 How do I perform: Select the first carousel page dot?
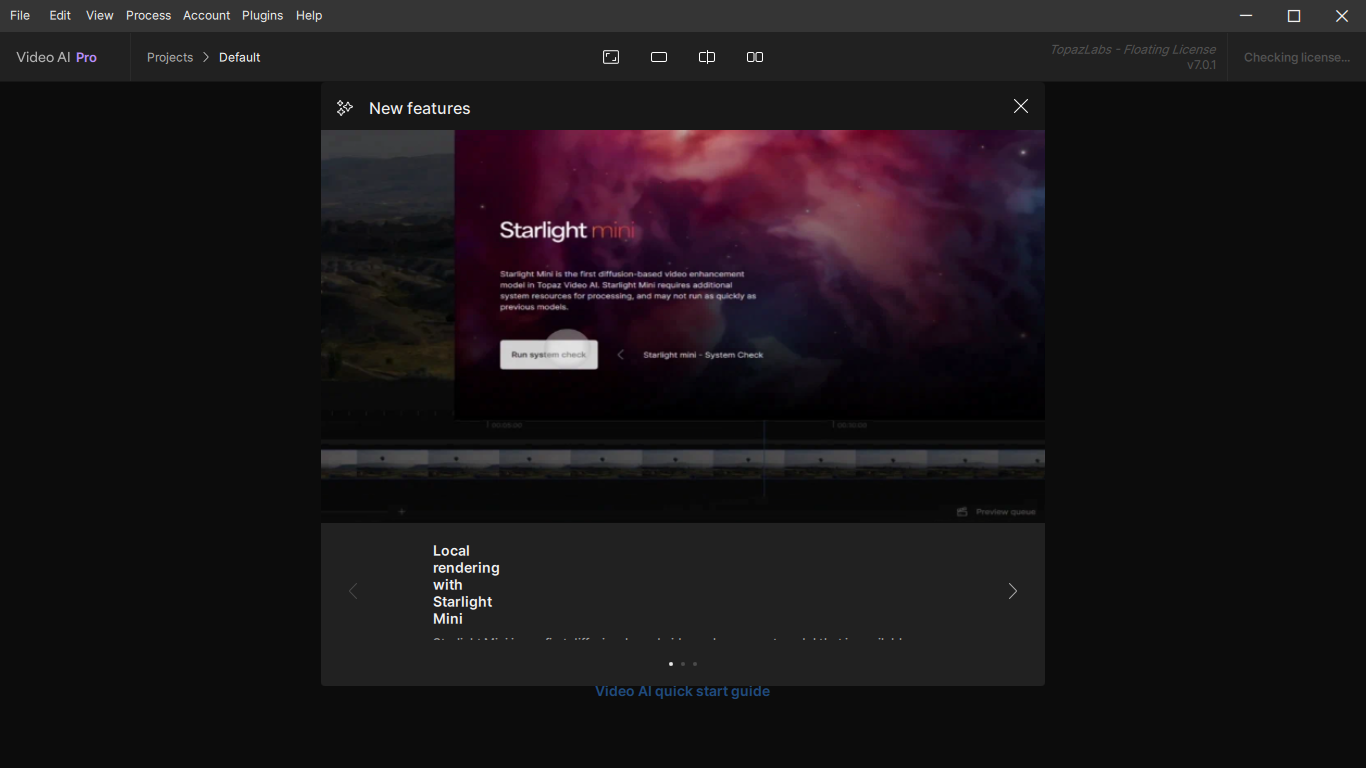pos(671,664)
